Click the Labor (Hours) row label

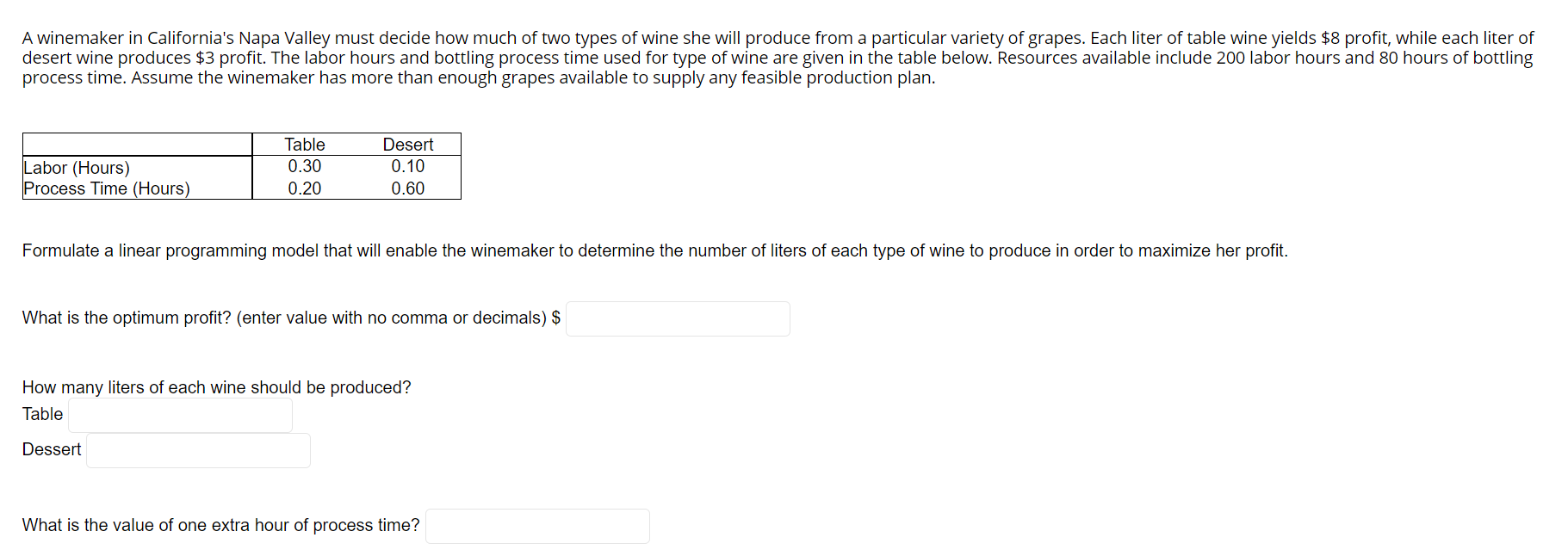pos(76,167)
